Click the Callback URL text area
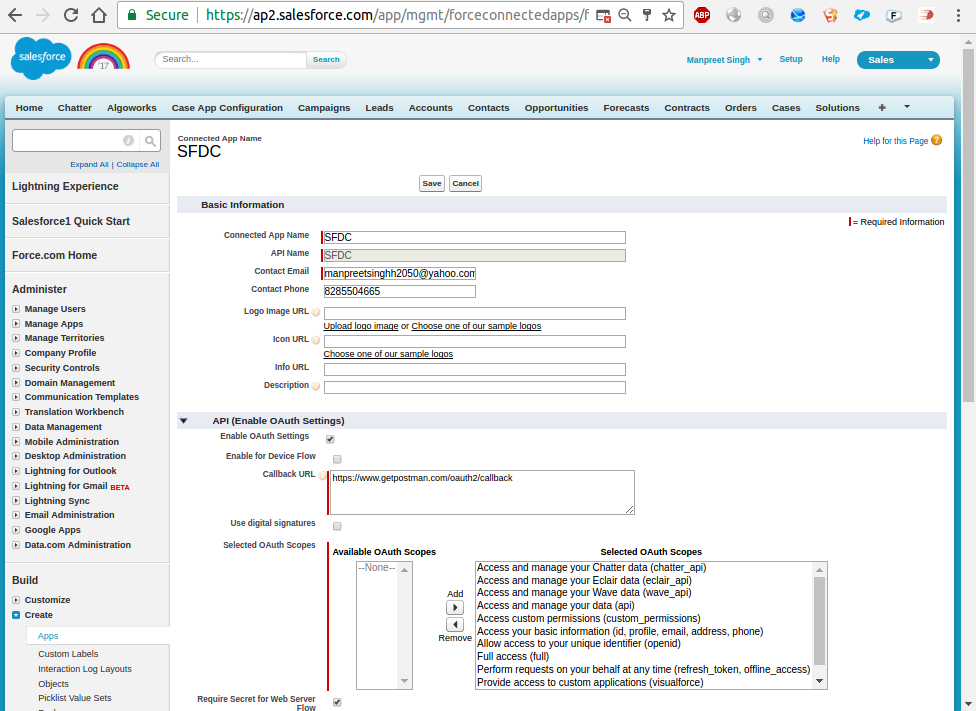 click(x=482, y=492)
